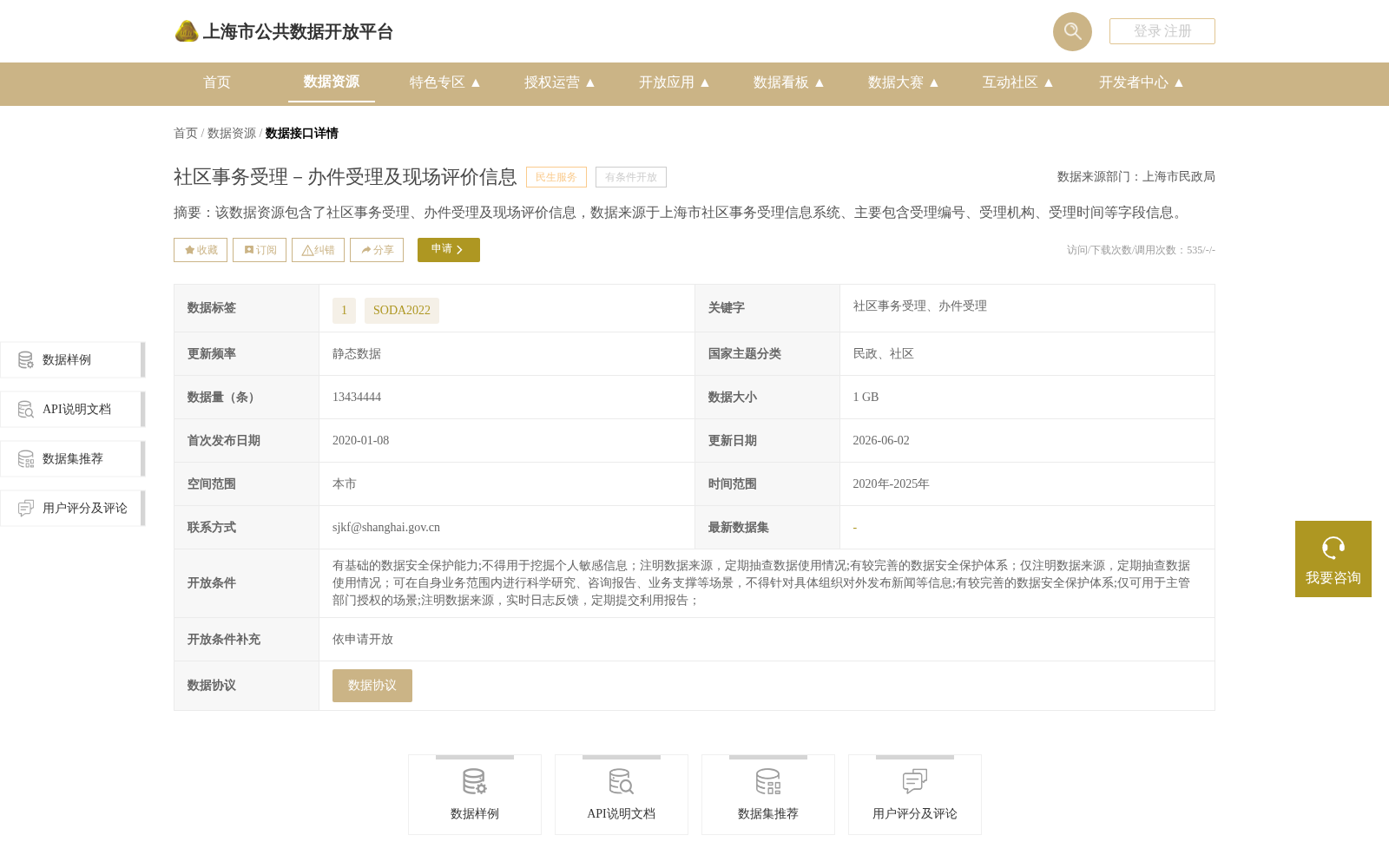Image resolution: width=1389 pixels, height=868 pixels.
Task: Open the 数据集推荐 bottom card icon
Action: point(768,781)
